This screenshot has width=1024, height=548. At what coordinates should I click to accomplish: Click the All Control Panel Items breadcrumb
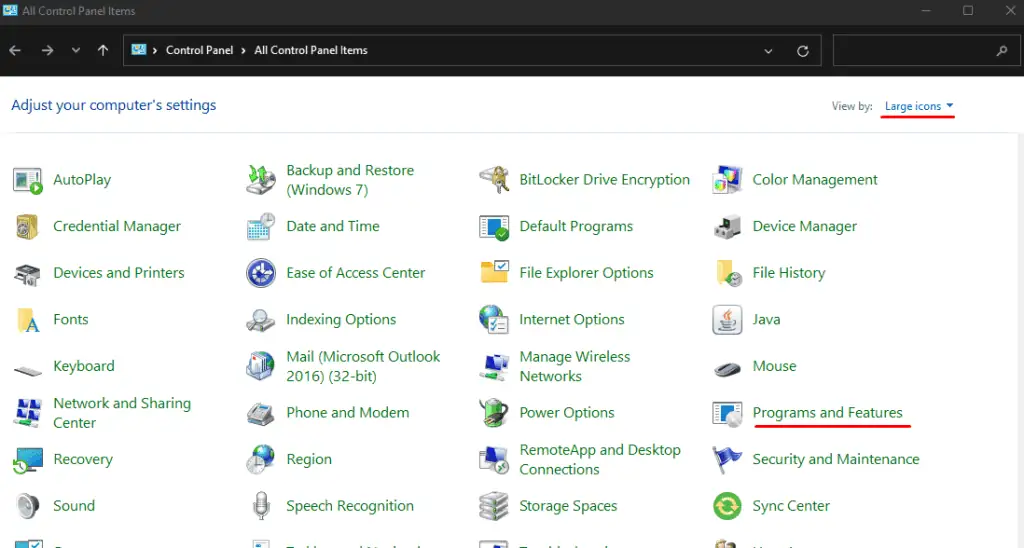click(311, 50)
